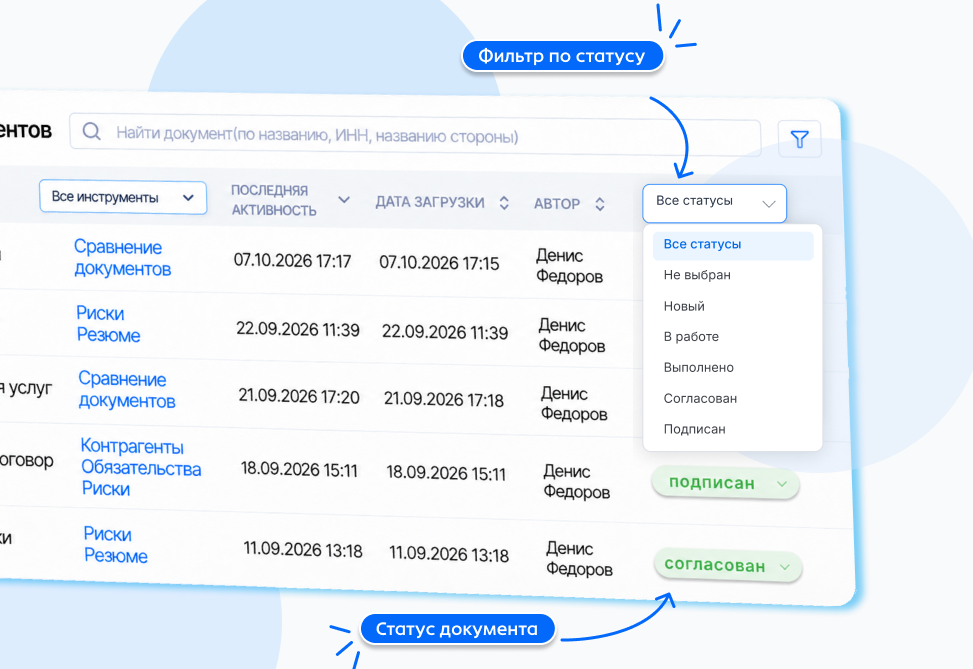Focus the document search field
973x669 pixels.
coord(415,134)
